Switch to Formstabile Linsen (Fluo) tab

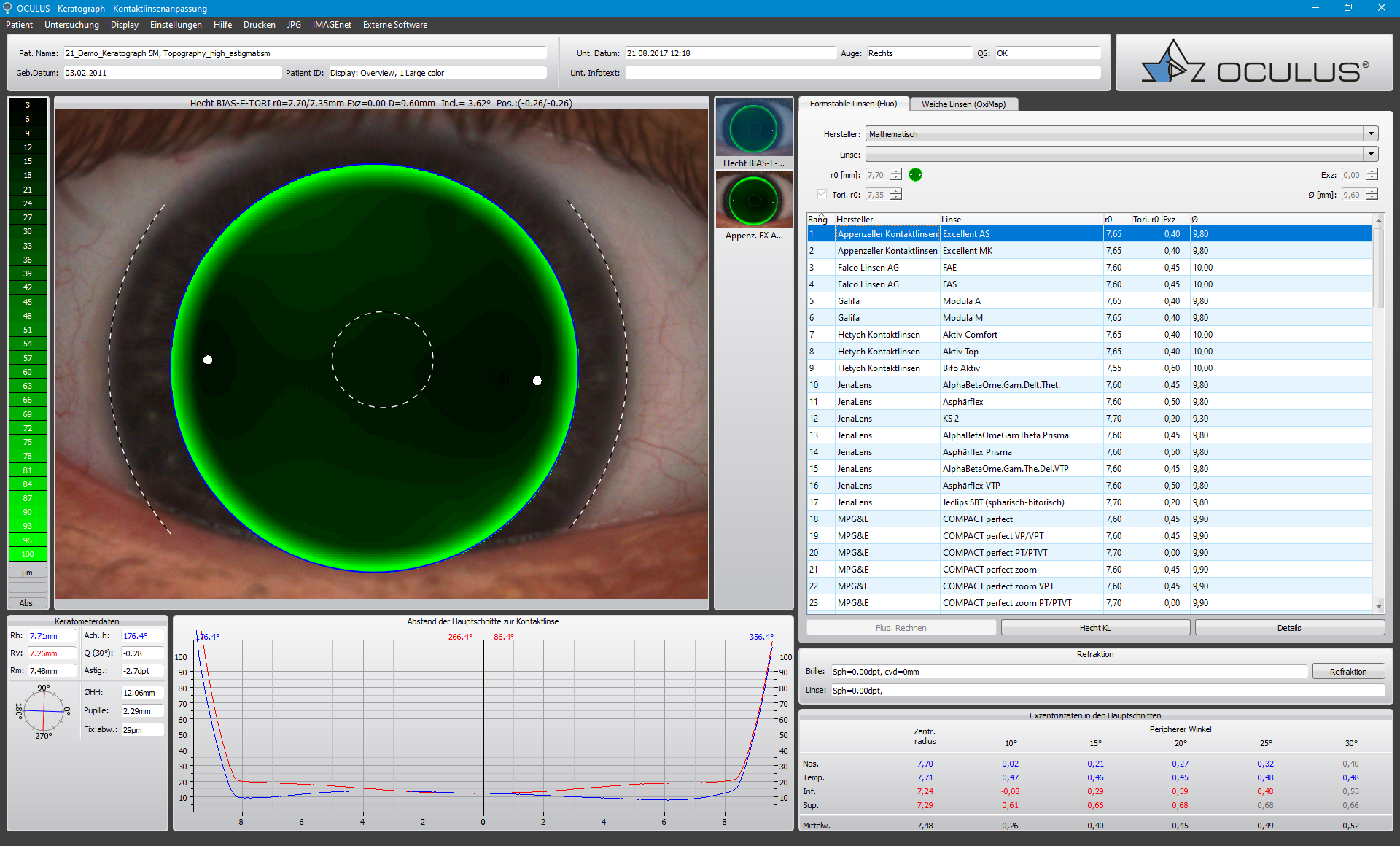coord(854,104)
